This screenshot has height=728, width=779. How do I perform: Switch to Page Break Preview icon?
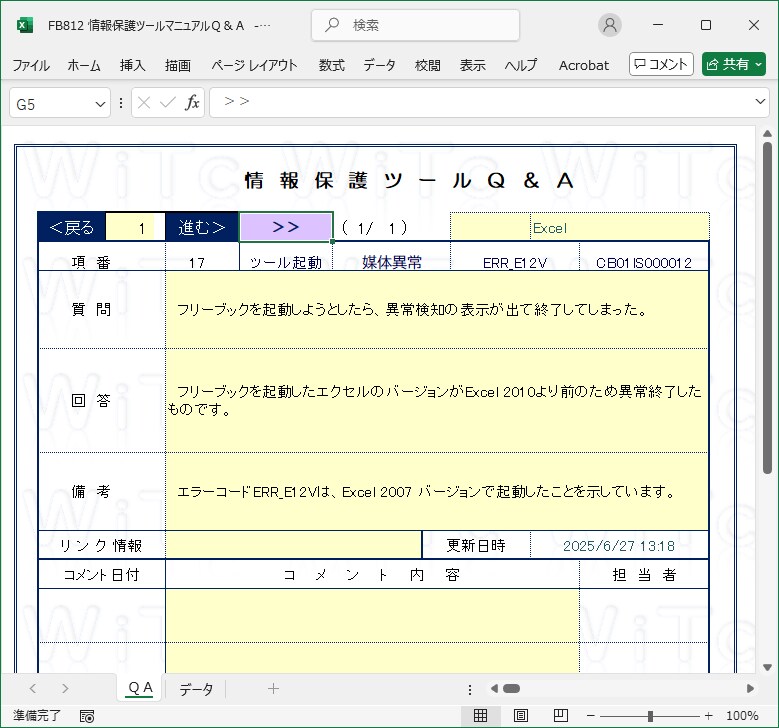[x=560, y=716]
